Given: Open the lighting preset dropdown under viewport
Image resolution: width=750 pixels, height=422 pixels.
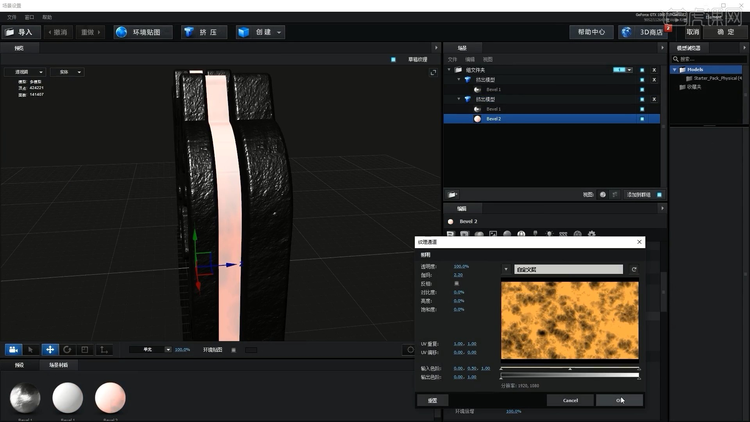Looking at the screenshot, I should [150, 350].
